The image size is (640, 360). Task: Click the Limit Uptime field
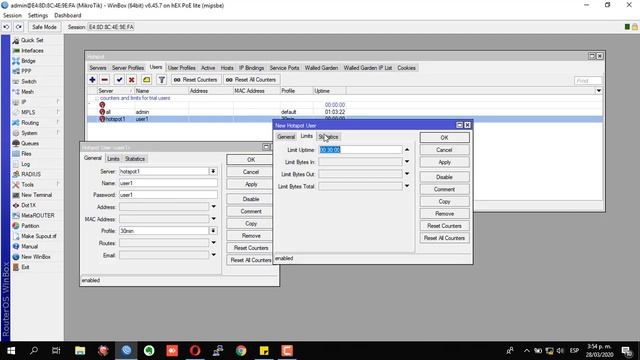click(x=360, y=150)
